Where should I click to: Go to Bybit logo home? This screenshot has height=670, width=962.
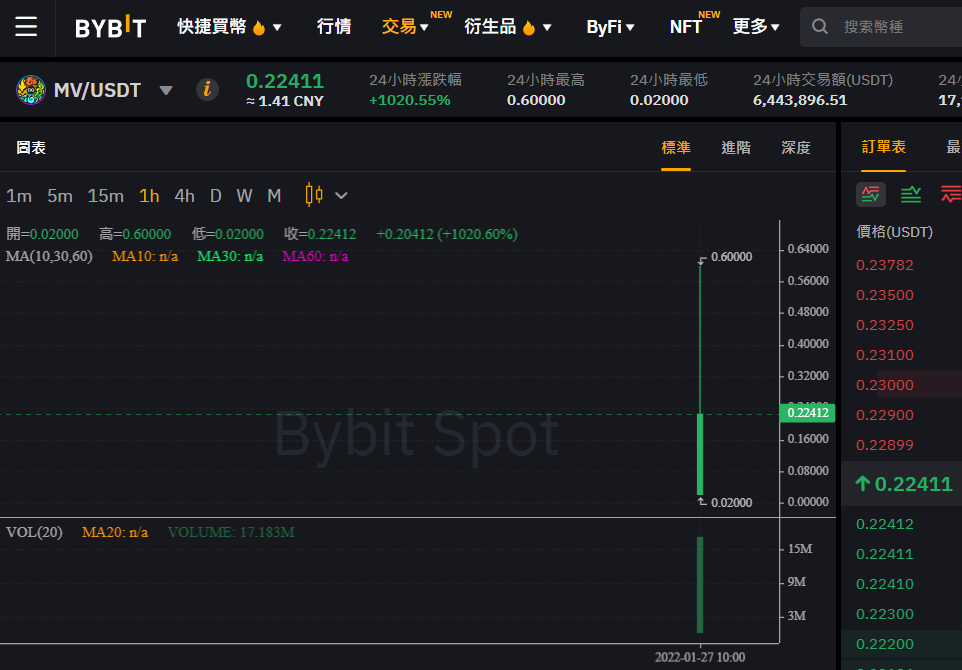110,27
